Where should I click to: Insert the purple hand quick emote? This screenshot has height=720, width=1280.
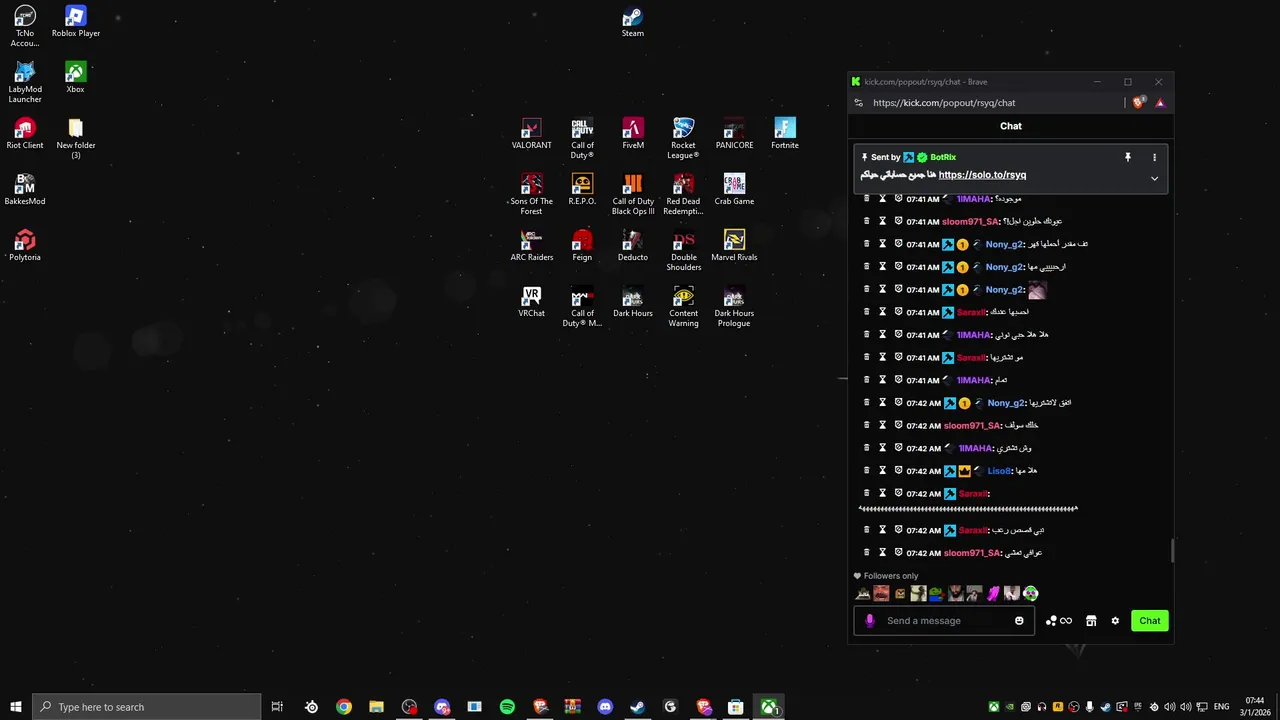[993, 593]
